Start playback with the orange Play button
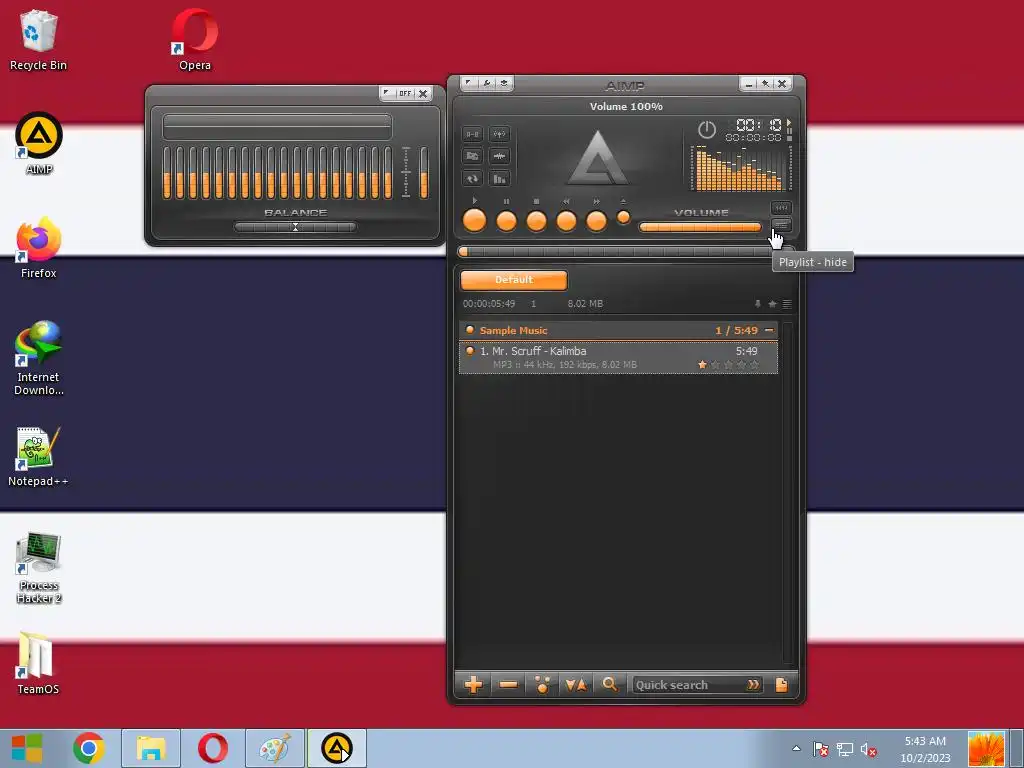Screen dimensions: 1024x768 click(x=474, y=221)
